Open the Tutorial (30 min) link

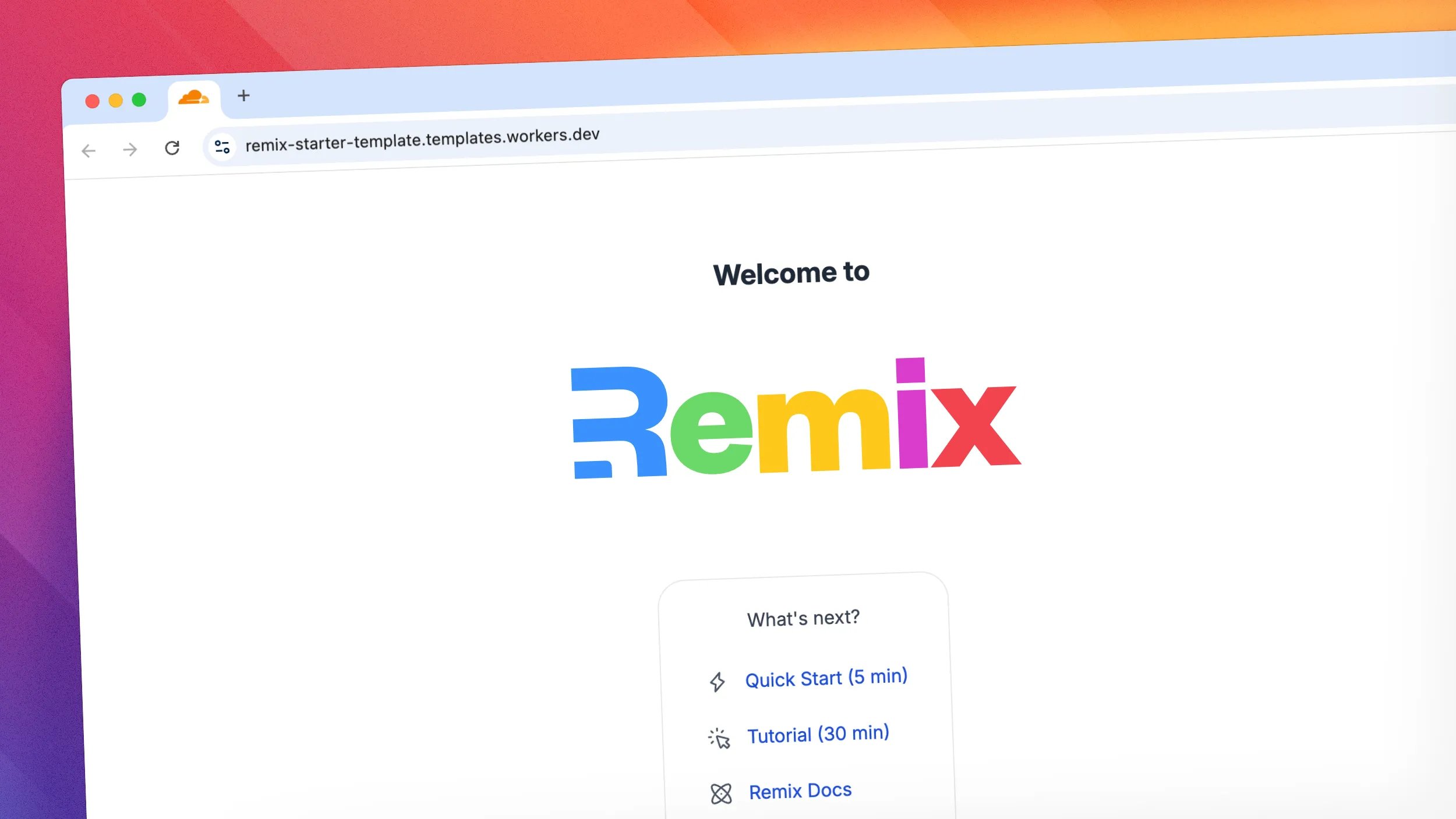[818, 734]
